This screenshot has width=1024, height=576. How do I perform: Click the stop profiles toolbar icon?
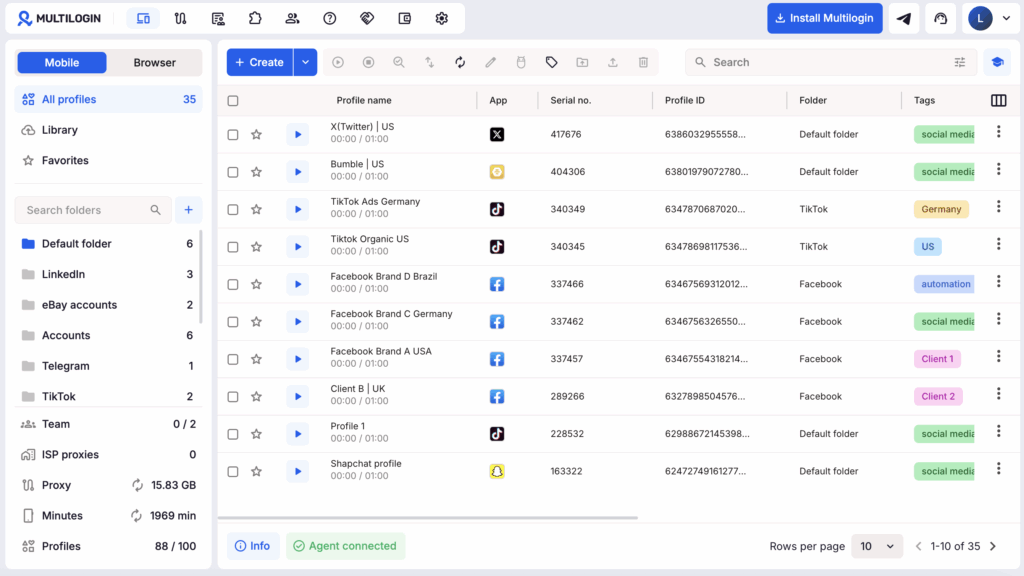click(x=368, y=62)
